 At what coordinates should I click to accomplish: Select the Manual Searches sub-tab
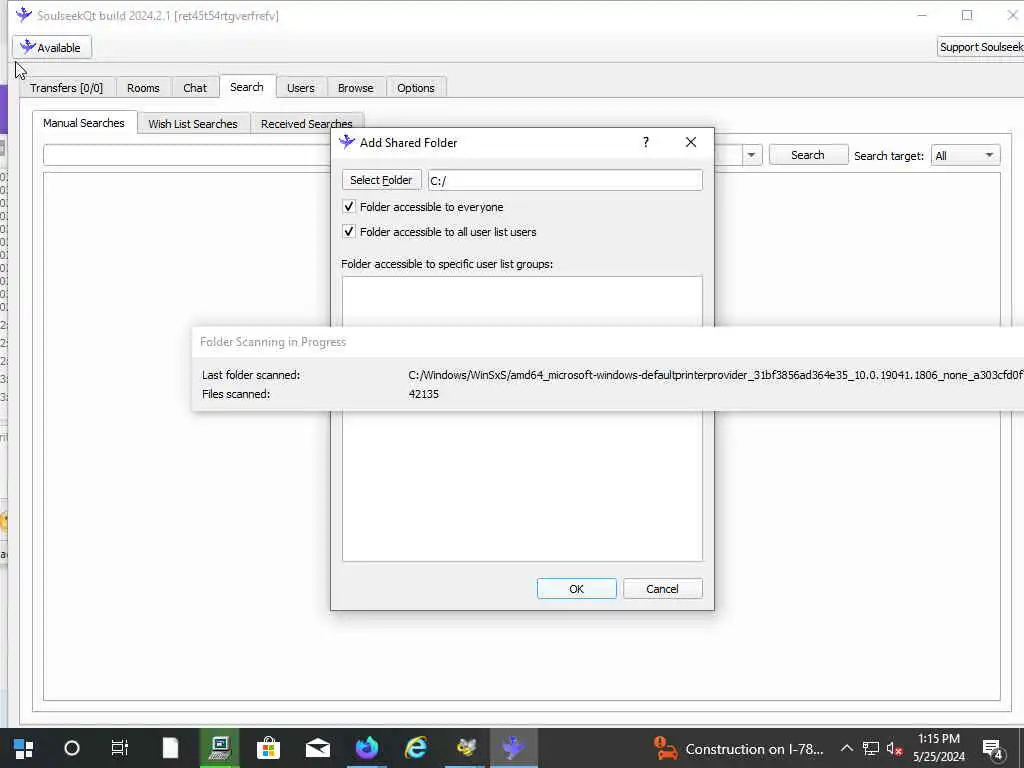[84, 123]
